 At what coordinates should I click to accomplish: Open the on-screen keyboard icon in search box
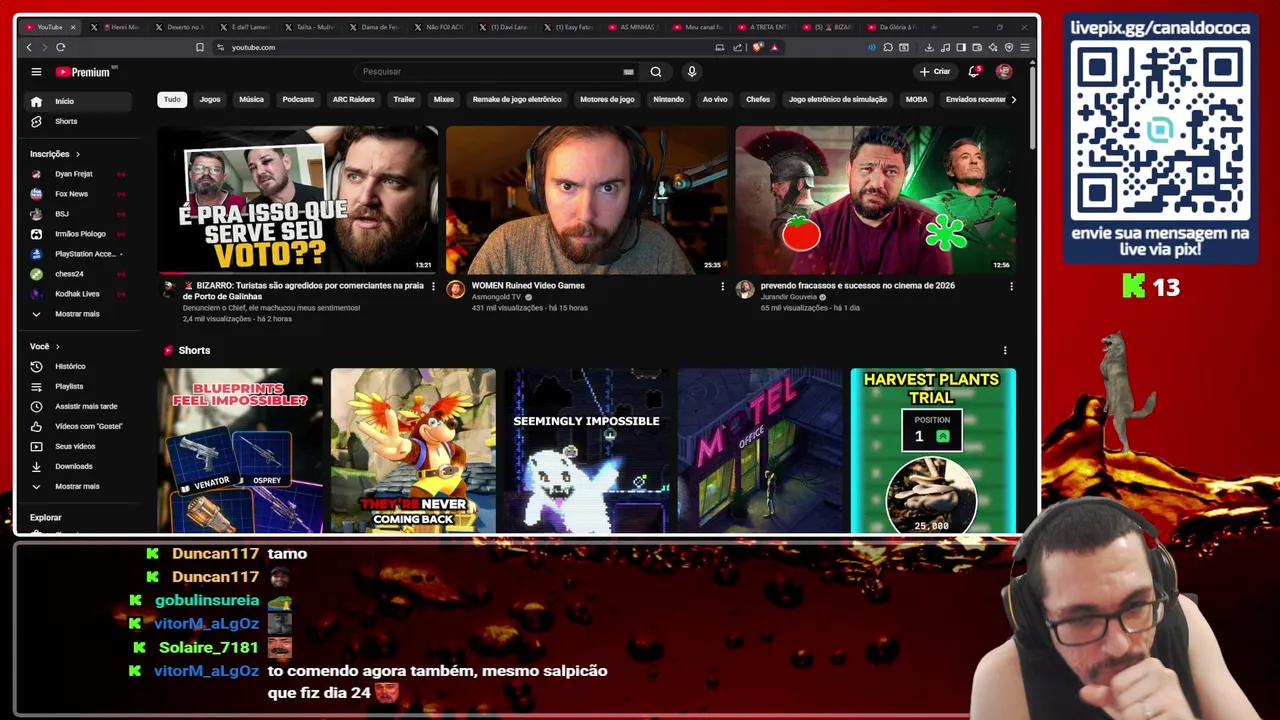(x=628, y=72)
